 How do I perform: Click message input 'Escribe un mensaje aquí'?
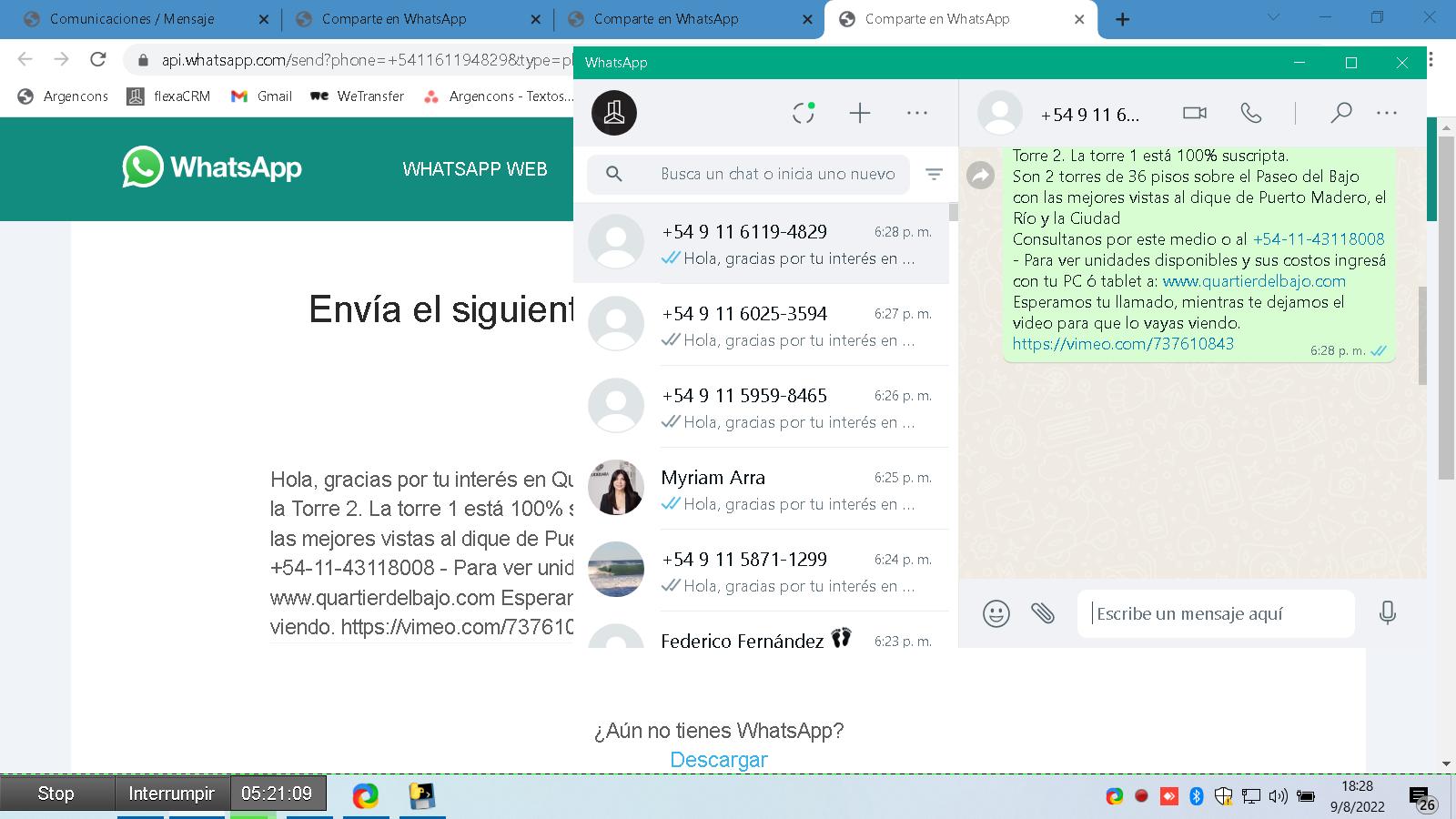(x=1216, y=613)
